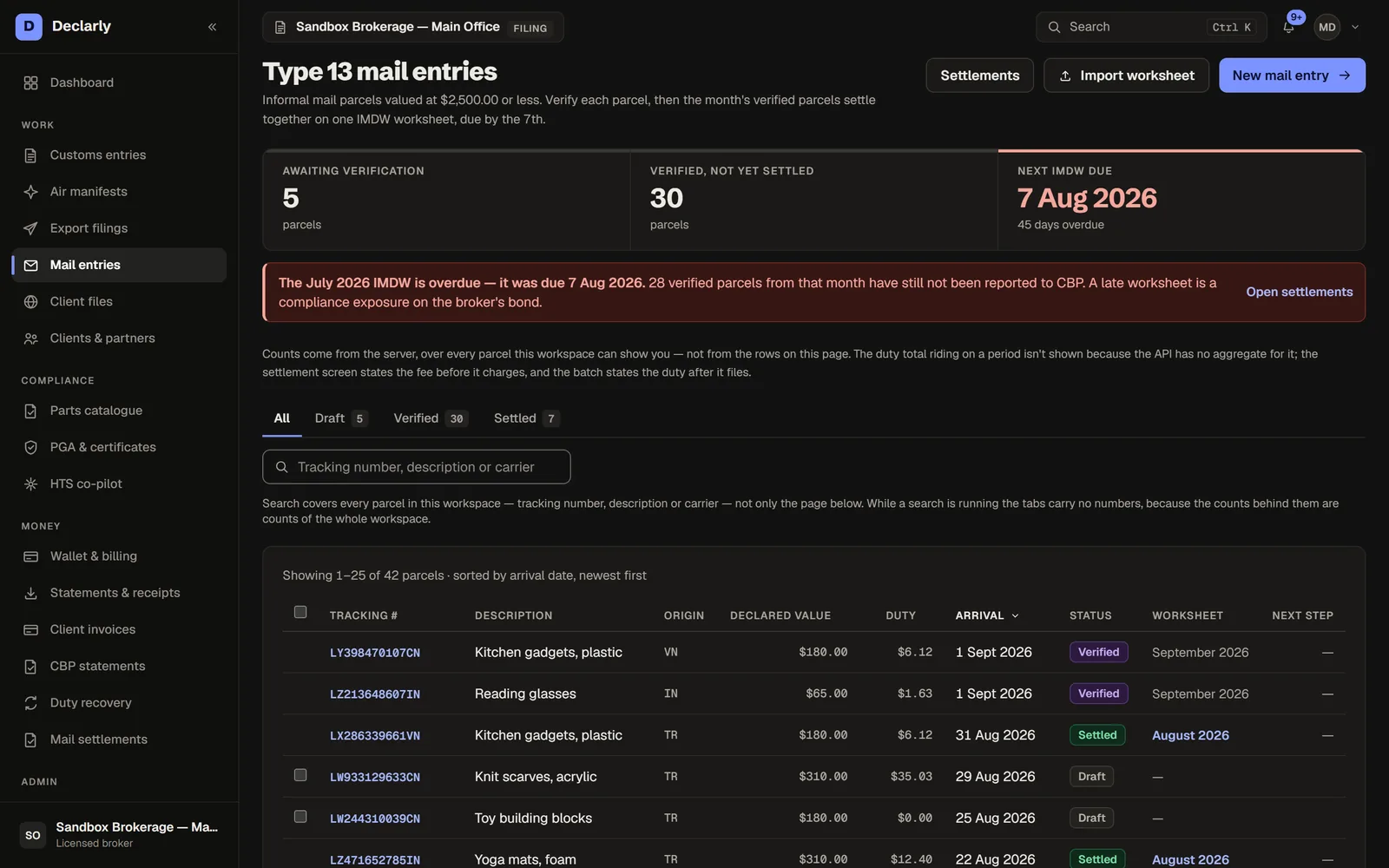Click the Clients & partners people icon
The width and height of the screenshot is (1389, 868).
[x=31, y=339]
